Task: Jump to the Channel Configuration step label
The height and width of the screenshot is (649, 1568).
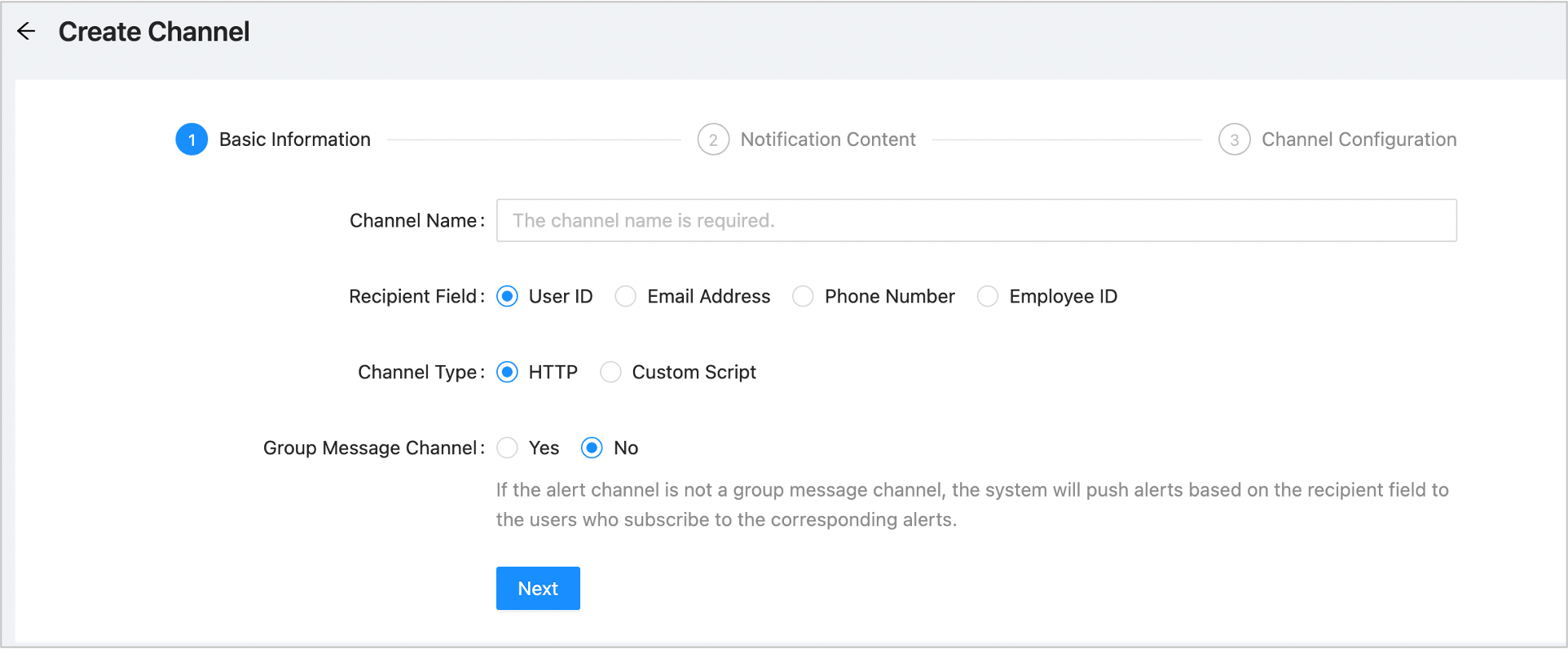Action: coord(1359,139)
